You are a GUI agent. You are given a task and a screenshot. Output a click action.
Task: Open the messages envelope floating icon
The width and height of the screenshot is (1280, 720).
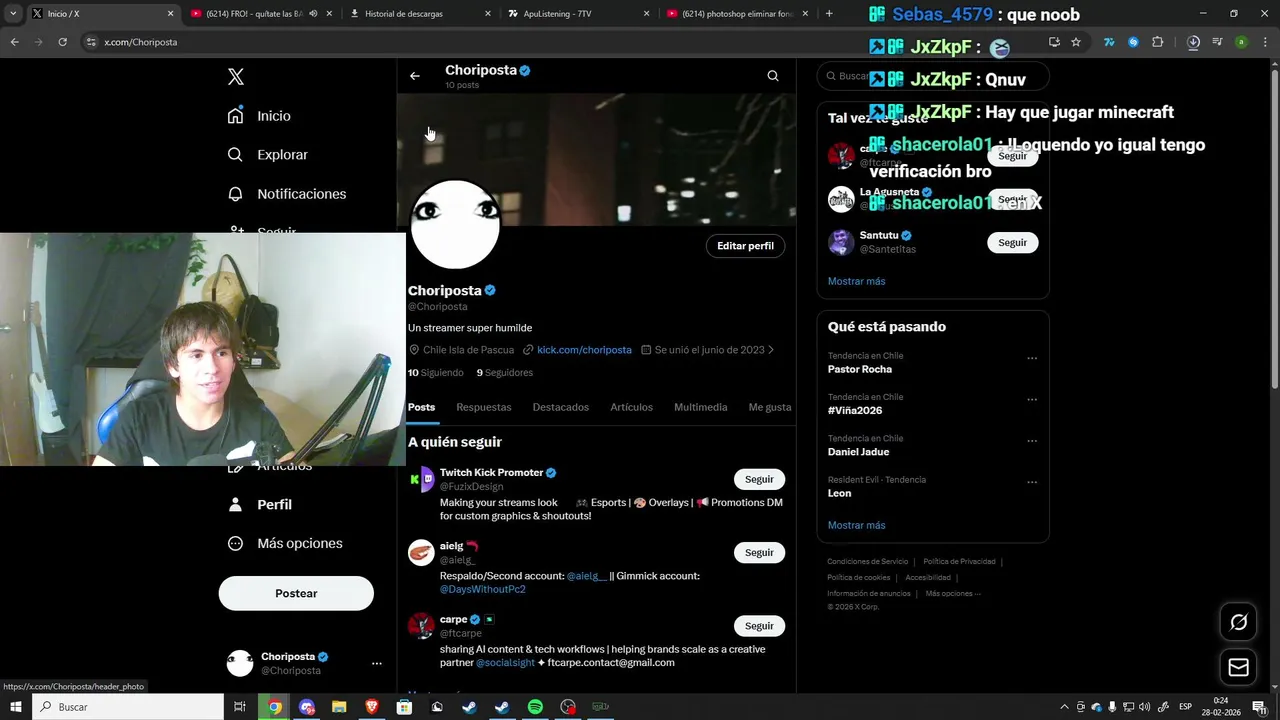coord(1238,667)
